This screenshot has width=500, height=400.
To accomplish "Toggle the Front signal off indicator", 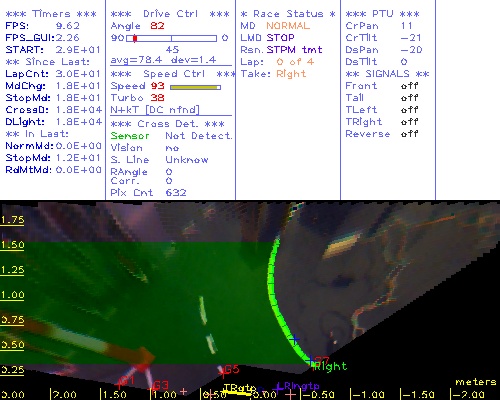I will [409, 86].
